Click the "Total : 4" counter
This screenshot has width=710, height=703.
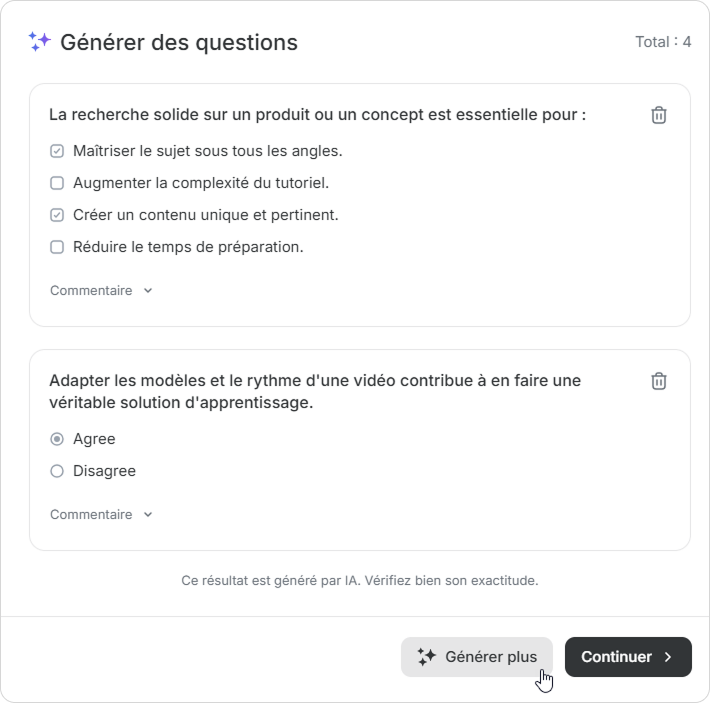tap(663, 42)
